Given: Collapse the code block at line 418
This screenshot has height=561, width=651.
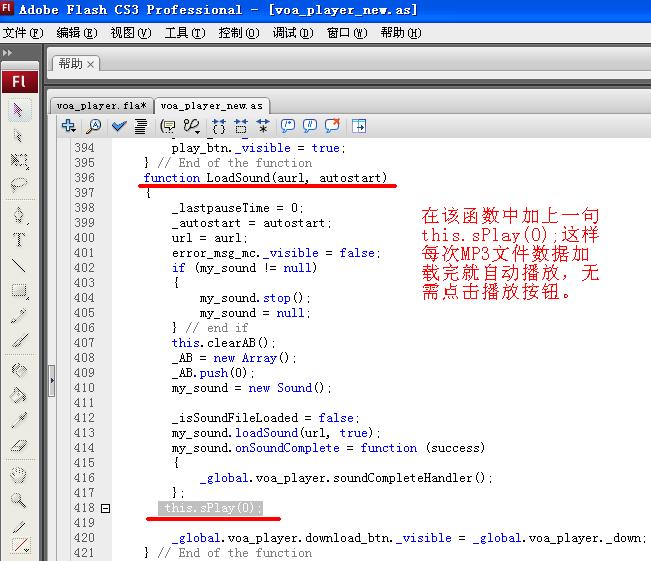Looking at the screenshot, I should pyautogui.click(x=106, y=509).
